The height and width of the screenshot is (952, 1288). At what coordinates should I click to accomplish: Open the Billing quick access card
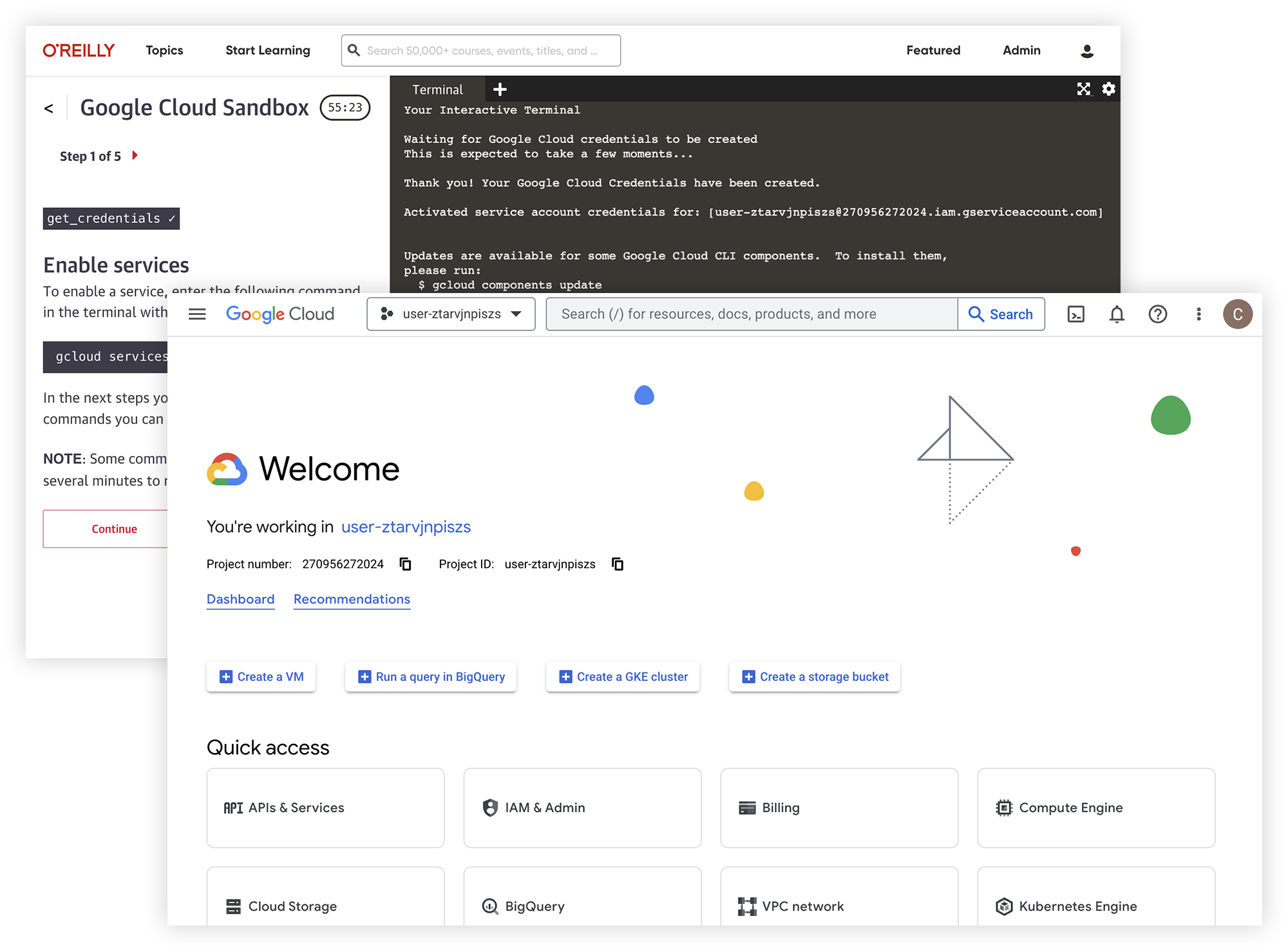[839, 808]
